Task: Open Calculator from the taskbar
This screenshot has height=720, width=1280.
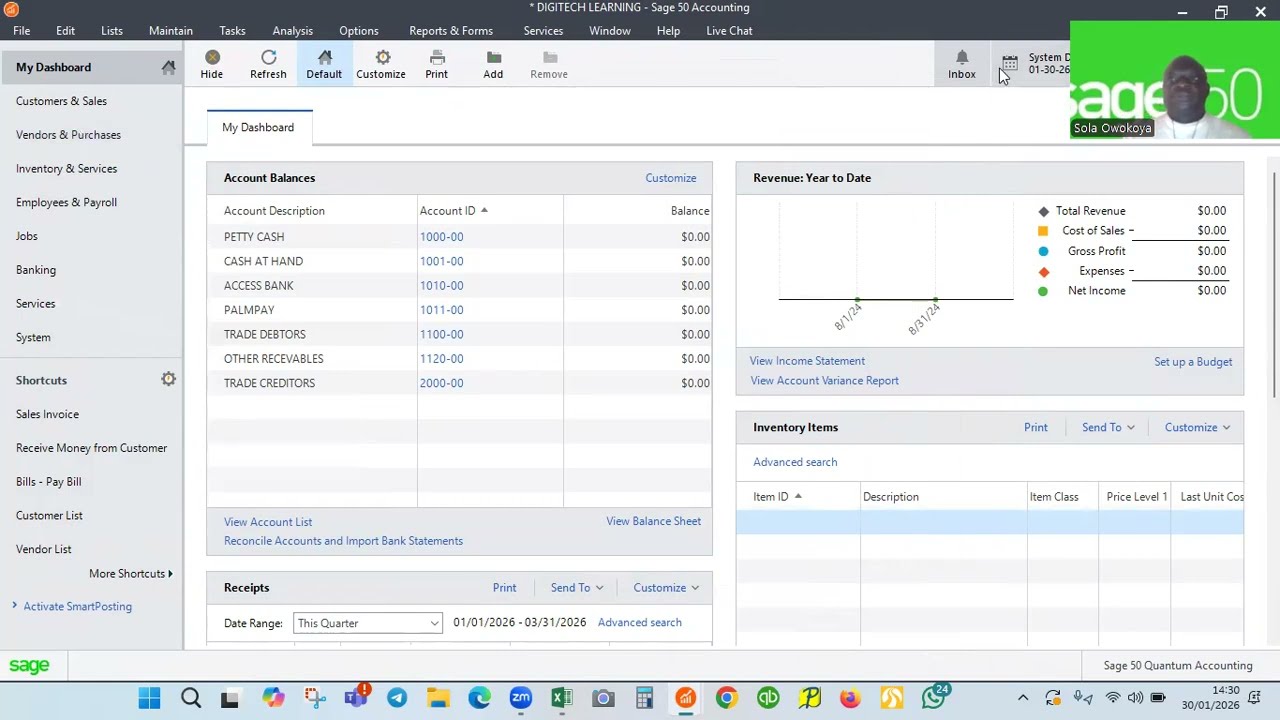Action: pos(644,698)
